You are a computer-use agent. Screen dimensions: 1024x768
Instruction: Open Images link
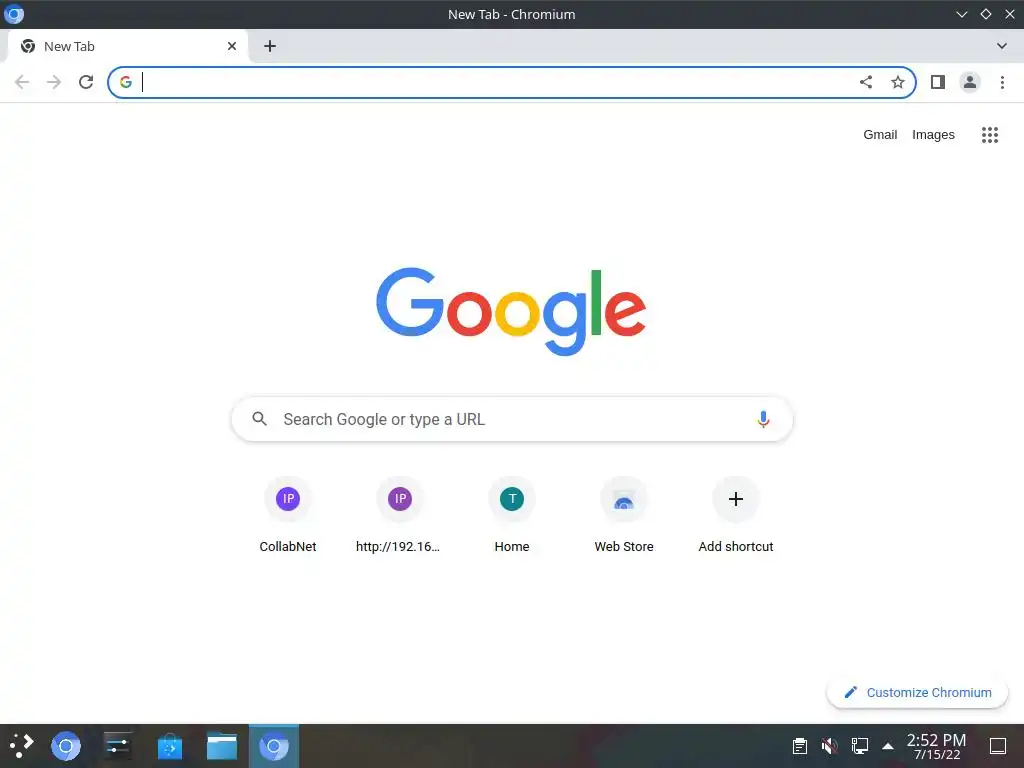coord(933,135)
